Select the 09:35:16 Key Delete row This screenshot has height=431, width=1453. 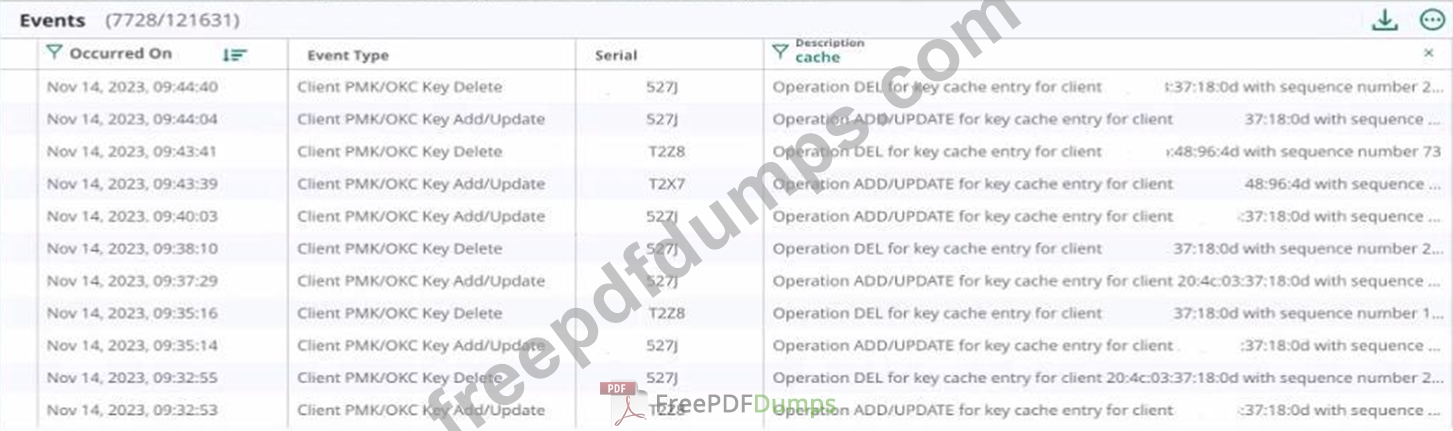(x=726, y=313)
